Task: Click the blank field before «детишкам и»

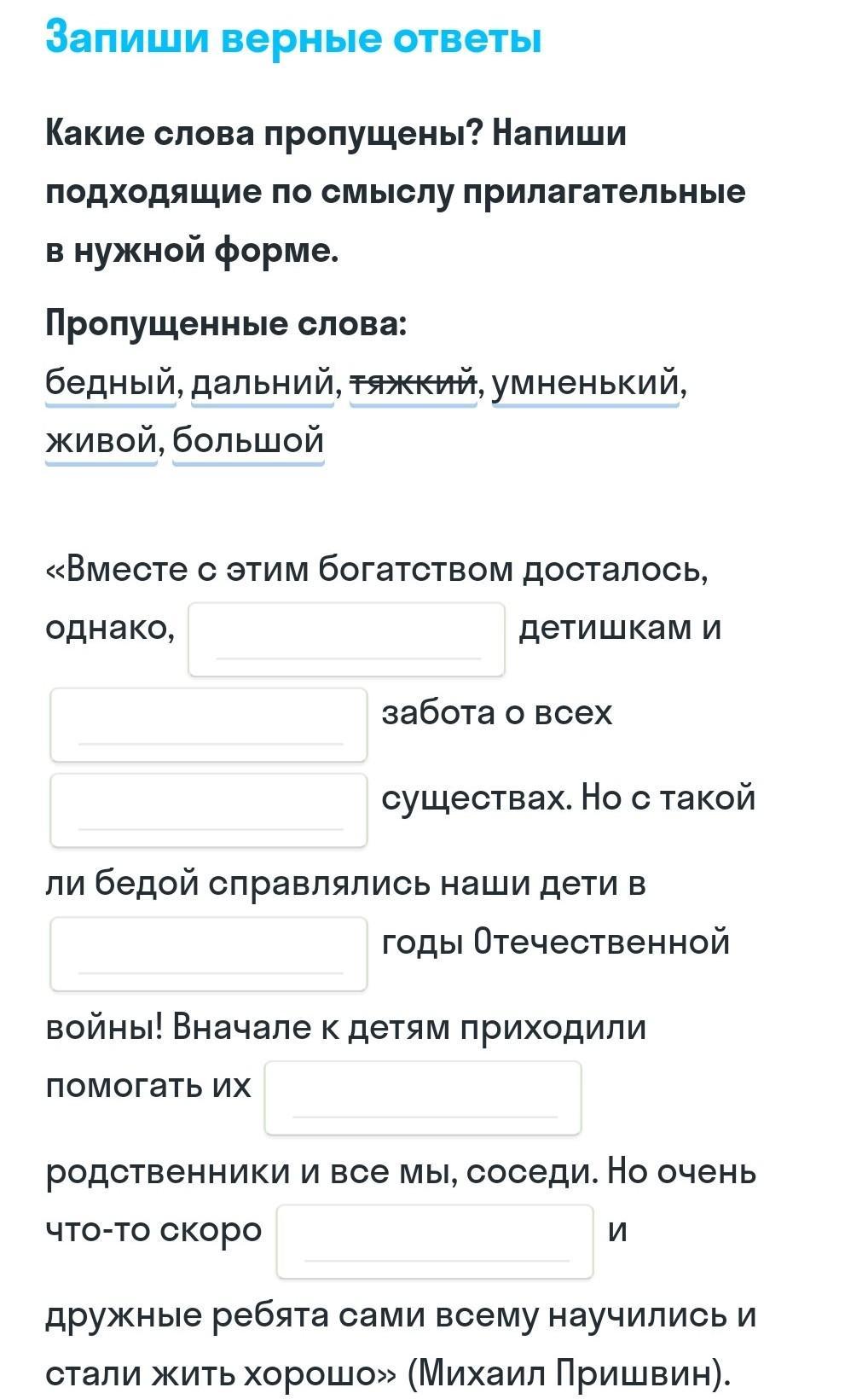Action: (x=346, y=639)
